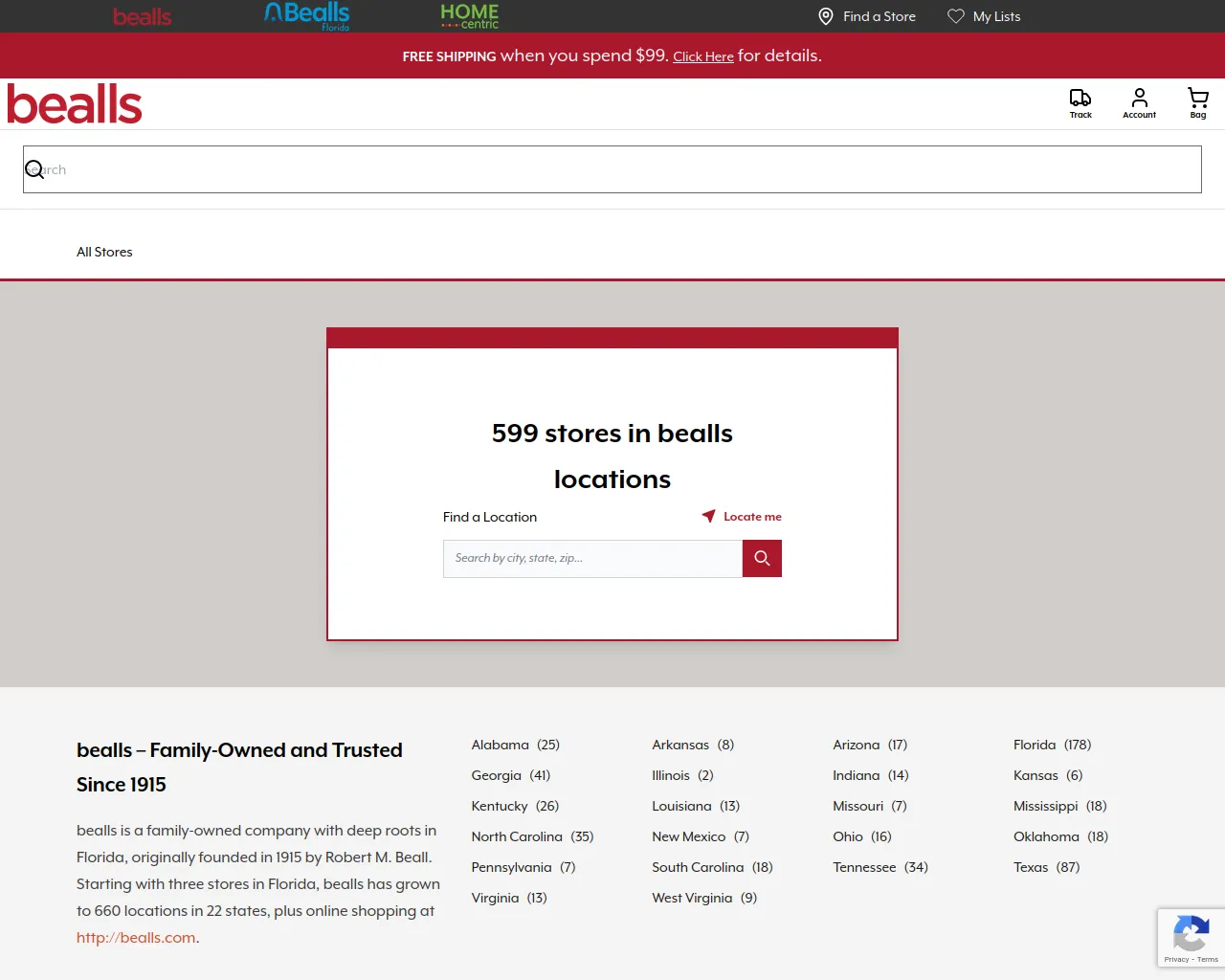Open the Find a Store link text

tap(880, 16)
